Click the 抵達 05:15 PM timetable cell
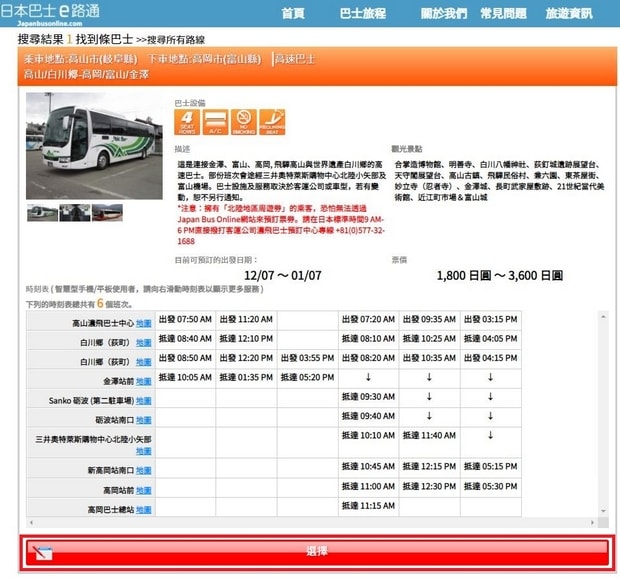This screenshot has width=620, height=585. point(491,467)
